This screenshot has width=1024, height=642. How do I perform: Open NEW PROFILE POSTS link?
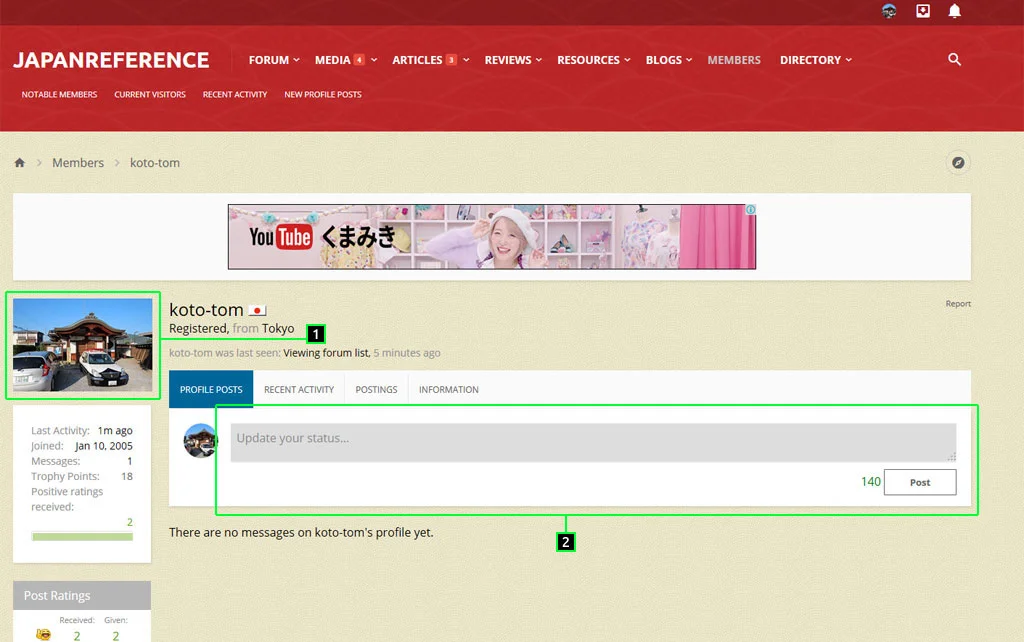[x=323, y=95]
